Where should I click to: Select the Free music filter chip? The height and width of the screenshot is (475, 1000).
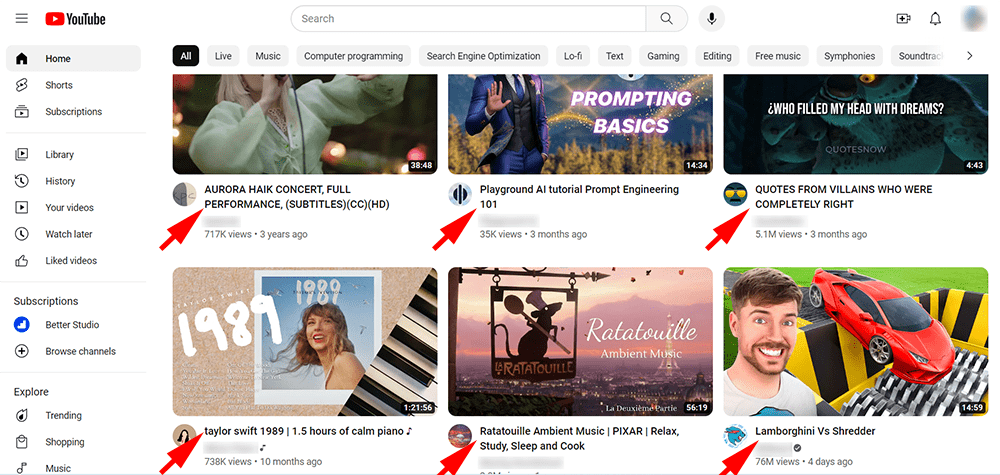coord(778,56)
